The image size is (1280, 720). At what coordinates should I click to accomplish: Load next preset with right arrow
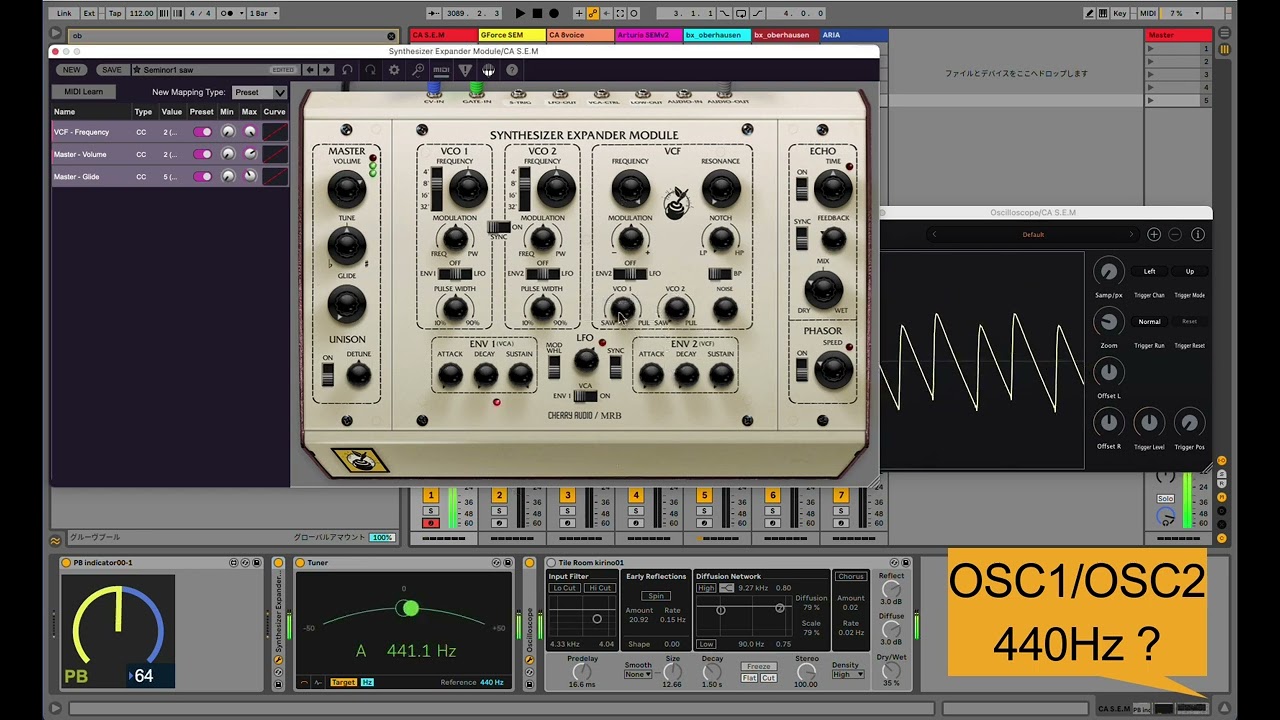click(x=325, y=70)
